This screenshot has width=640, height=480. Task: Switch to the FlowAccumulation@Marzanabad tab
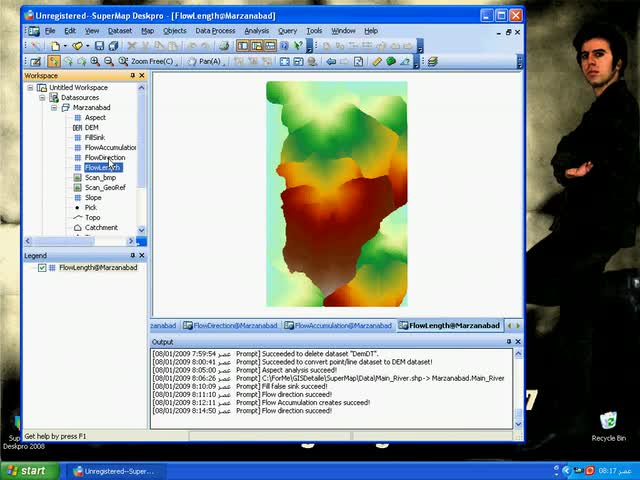(342, 326)
